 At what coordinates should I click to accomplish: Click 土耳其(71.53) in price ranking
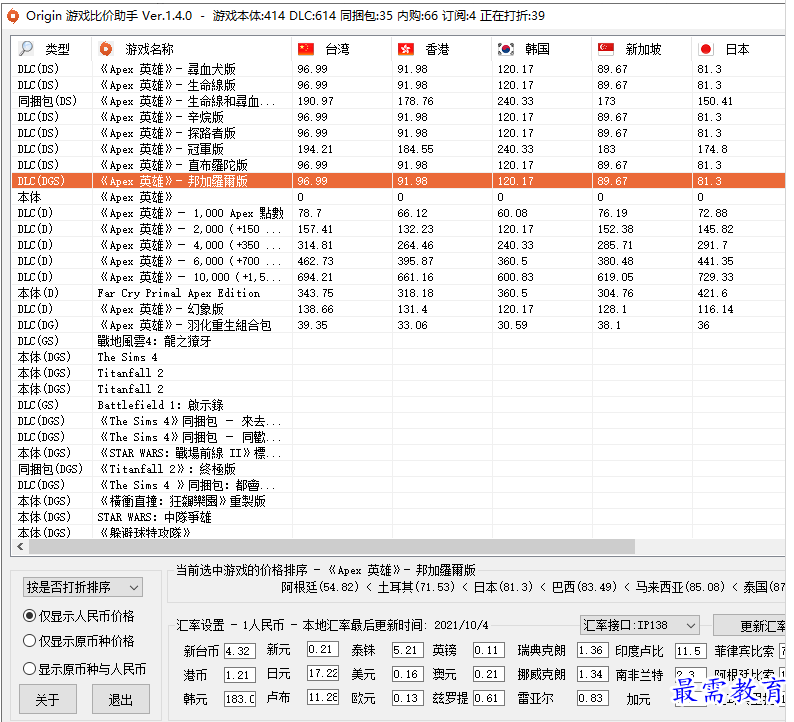click(x=416, y=587)
